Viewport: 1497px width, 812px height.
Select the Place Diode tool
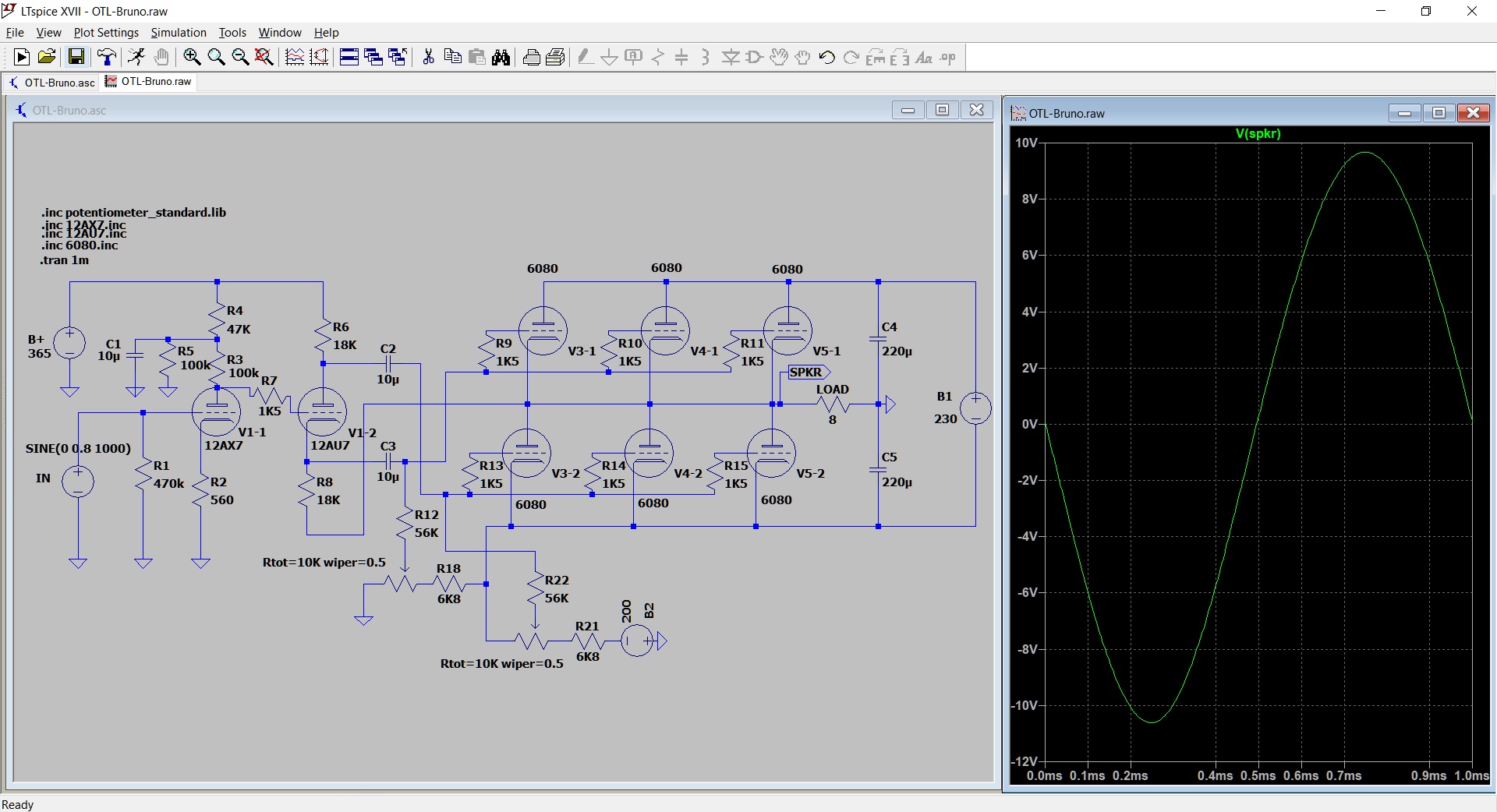[731, 57]
